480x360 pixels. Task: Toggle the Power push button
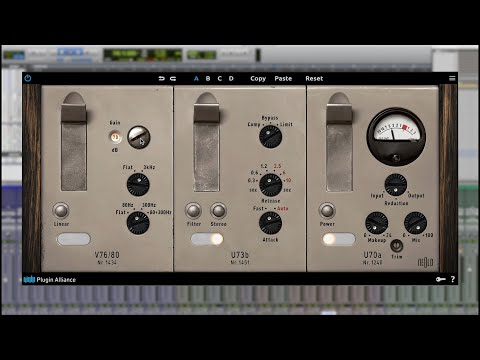pyautogui.click(x=327, y=211)
